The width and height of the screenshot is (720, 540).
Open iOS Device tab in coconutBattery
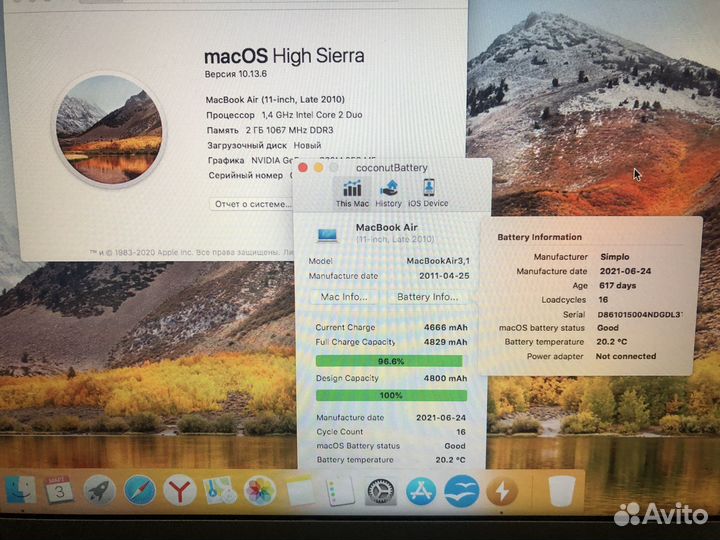(428, 193)
